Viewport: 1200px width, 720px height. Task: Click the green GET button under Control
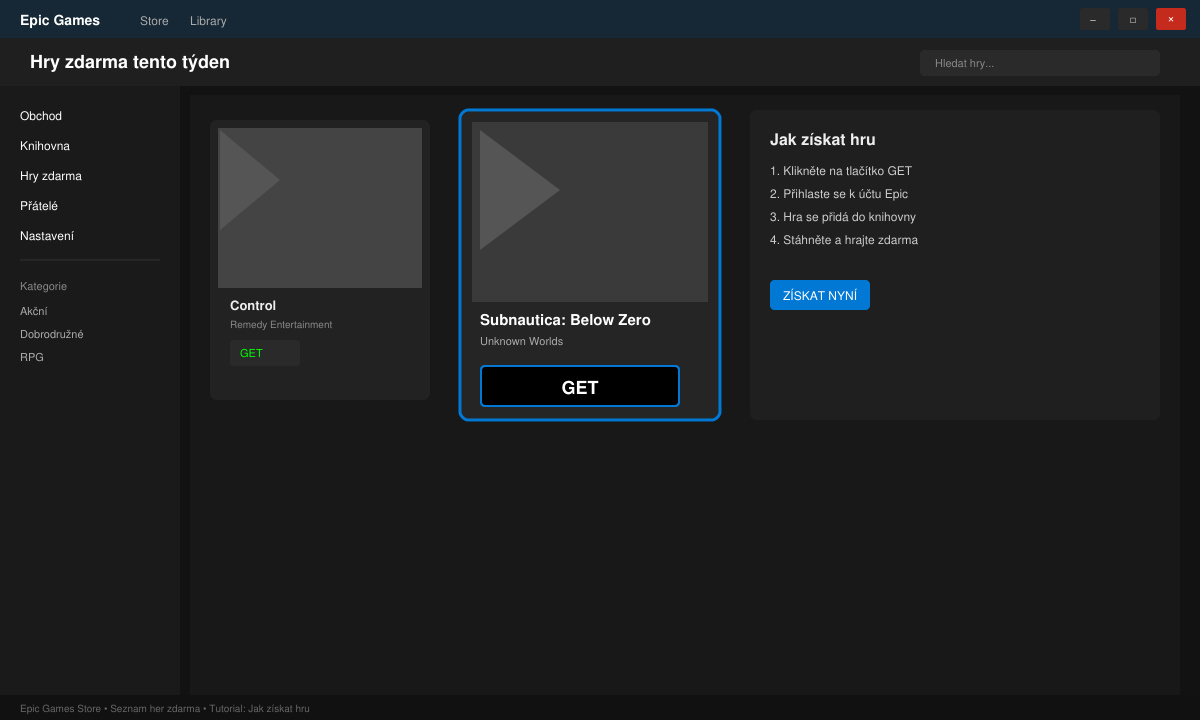265,353
